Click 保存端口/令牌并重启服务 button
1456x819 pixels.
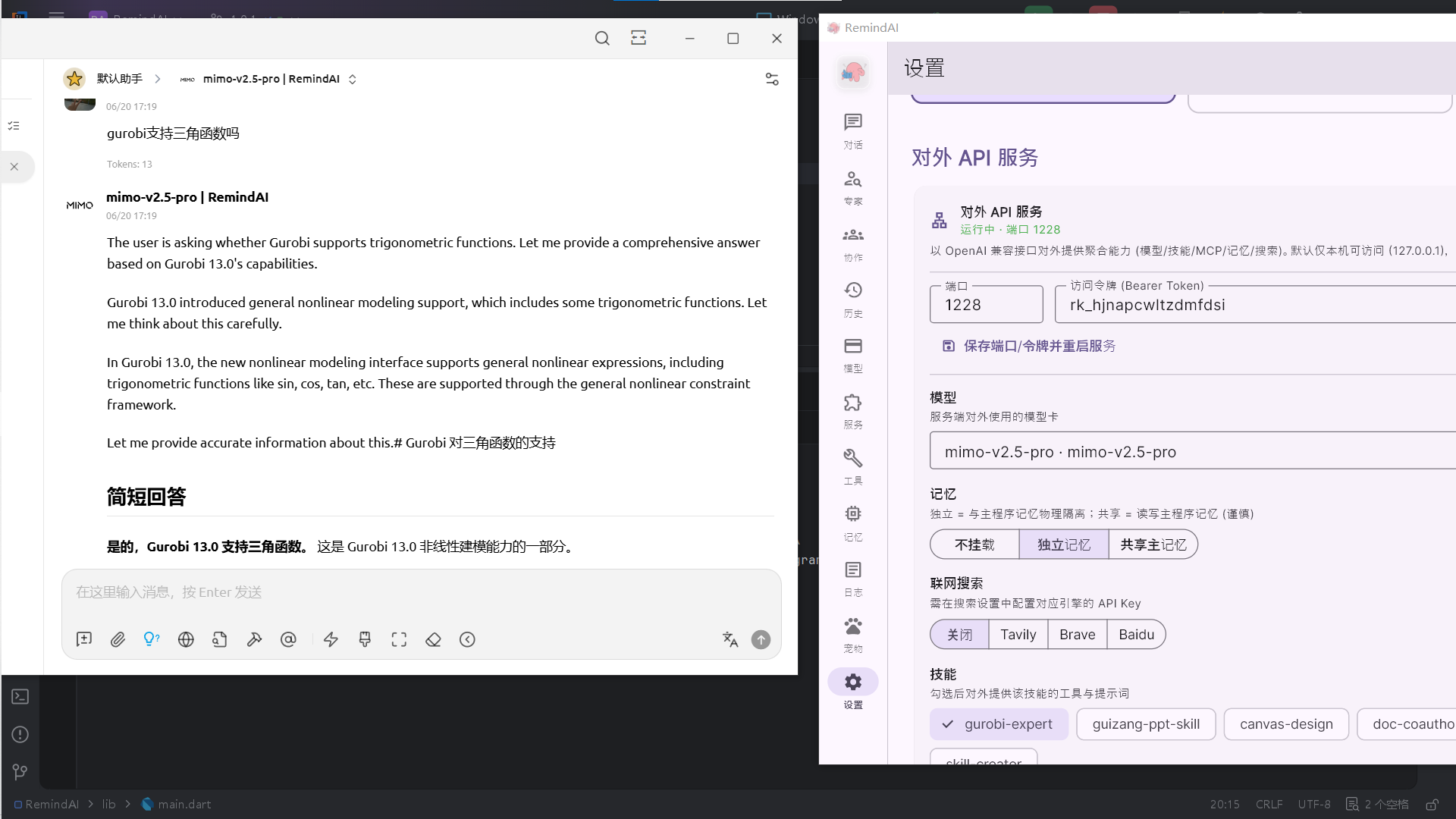(x=1028, y=346)
